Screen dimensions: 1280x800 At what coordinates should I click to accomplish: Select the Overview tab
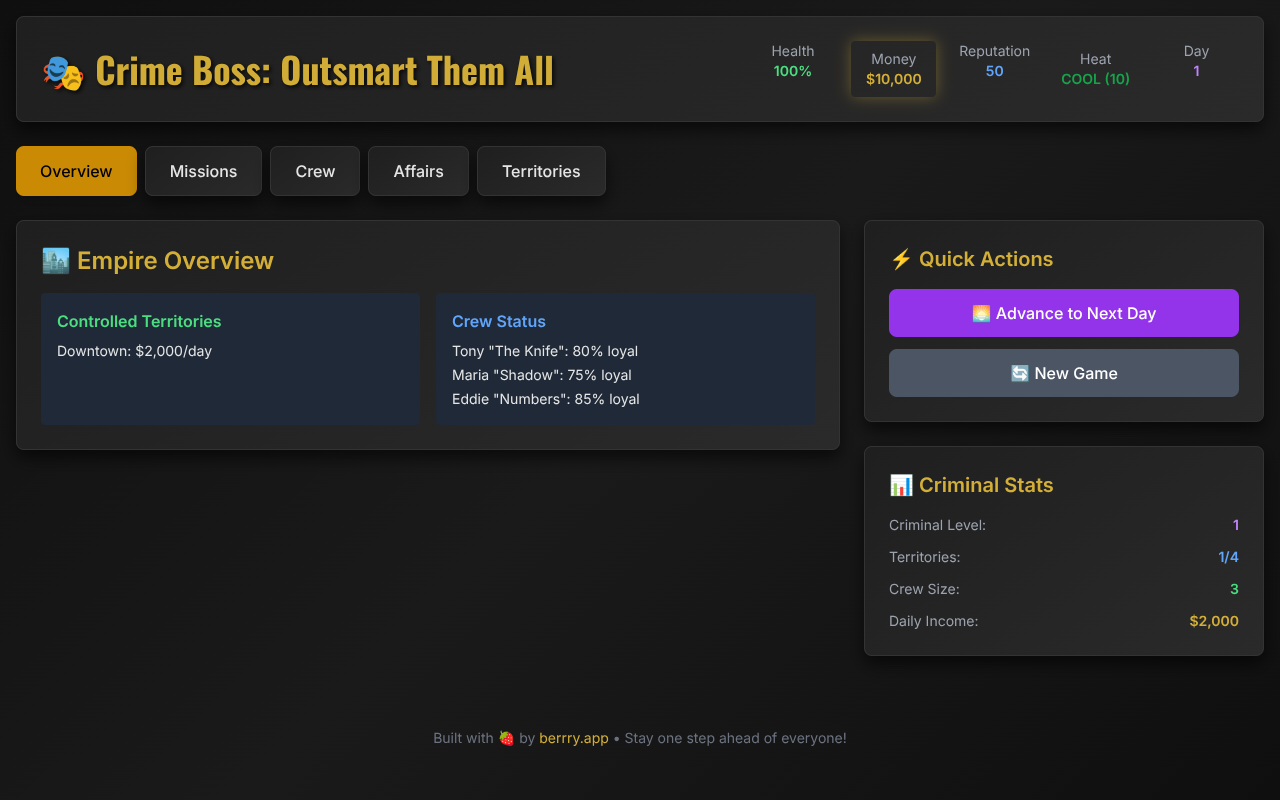76,171
